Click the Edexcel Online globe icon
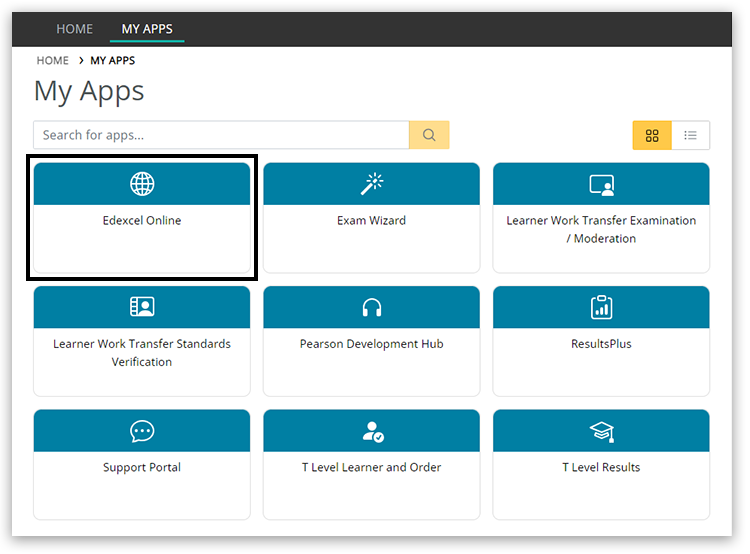The width and height of the screenshot is (750, 554). click(x=142, y=184)
